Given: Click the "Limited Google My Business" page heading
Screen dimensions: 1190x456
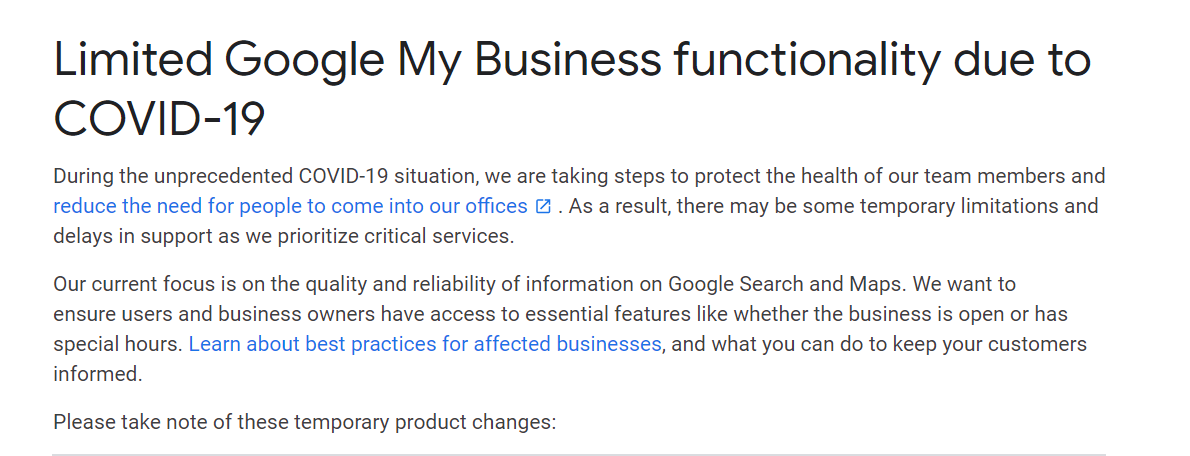Looking at the screenshot, I should pos(572,89).
